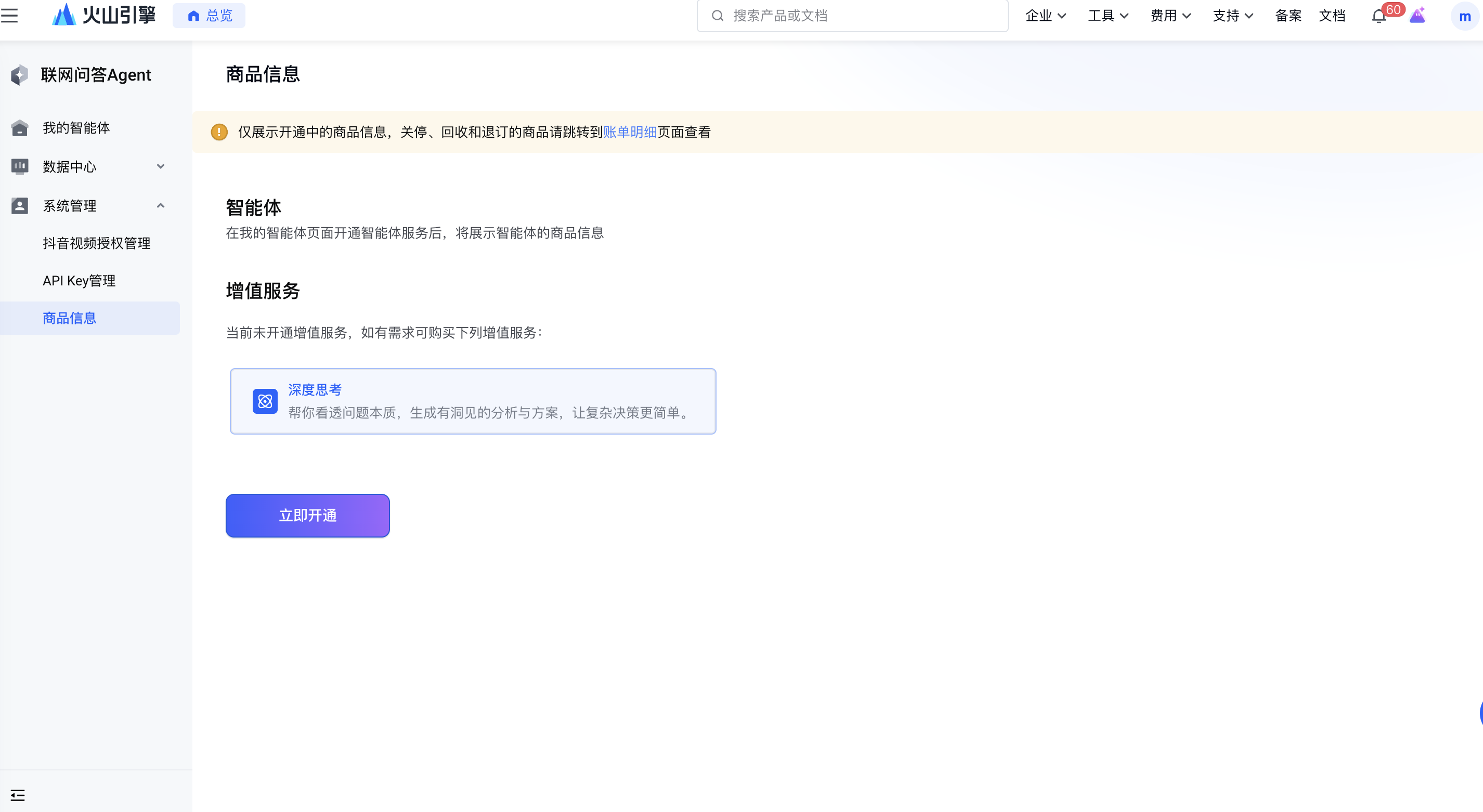Viewport: 1483px width, 812px height.
Task: Click the 我的智能体 house icon
Action: [x=20, y=128]
